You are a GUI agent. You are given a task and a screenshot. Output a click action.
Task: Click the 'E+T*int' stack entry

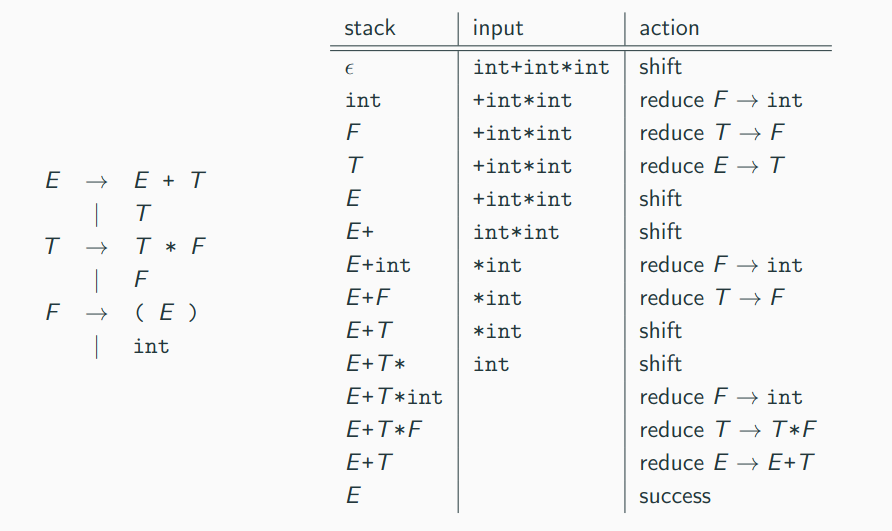(394, 397)
